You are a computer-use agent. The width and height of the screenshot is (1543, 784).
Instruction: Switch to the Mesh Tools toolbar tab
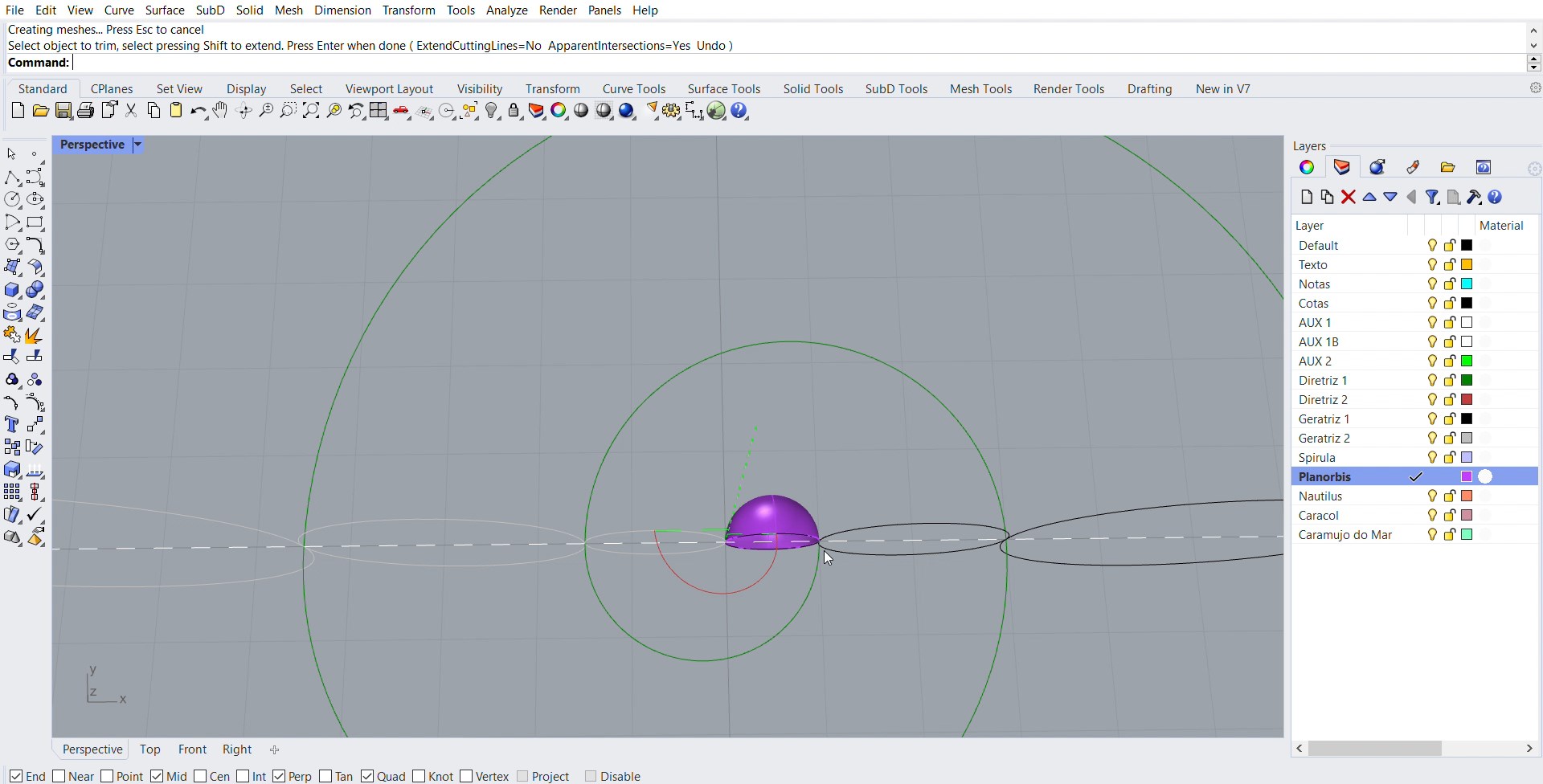[980, 88]
